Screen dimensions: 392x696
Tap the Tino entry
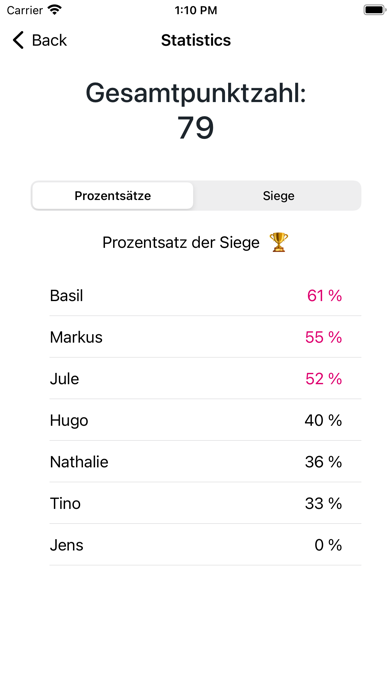coord(205,503)
